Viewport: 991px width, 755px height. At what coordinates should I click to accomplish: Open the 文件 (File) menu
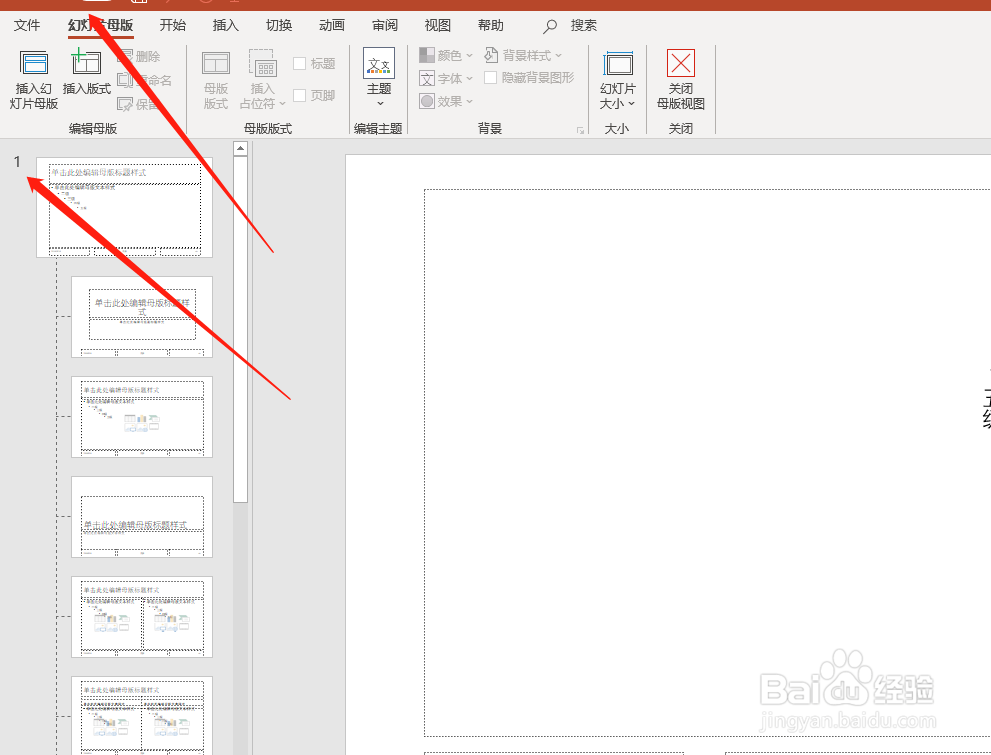pos(27,25)
